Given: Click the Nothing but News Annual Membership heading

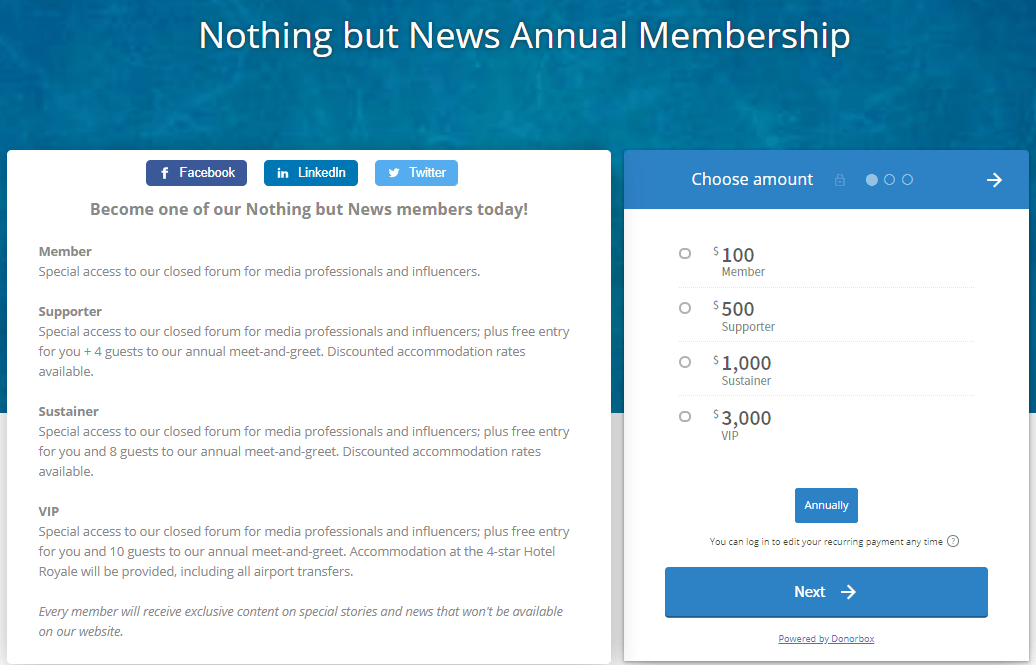Looking at the screenshot, I should click(524, 36).
